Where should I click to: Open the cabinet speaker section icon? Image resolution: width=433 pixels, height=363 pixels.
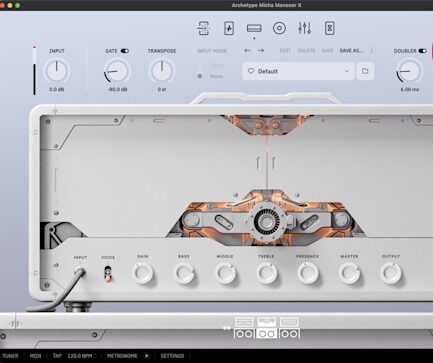[x=279, y=28]
